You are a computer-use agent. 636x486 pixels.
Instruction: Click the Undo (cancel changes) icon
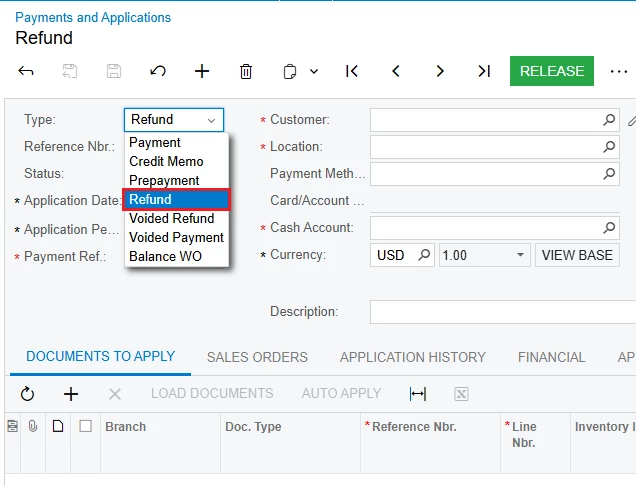[158, 71]
